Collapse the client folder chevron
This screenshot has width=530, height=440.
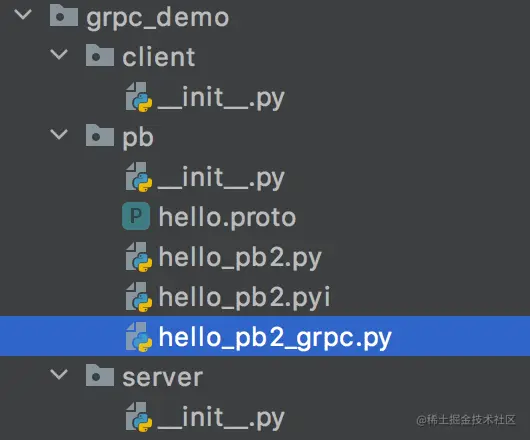pyautogui.click(x=59, y=54)
